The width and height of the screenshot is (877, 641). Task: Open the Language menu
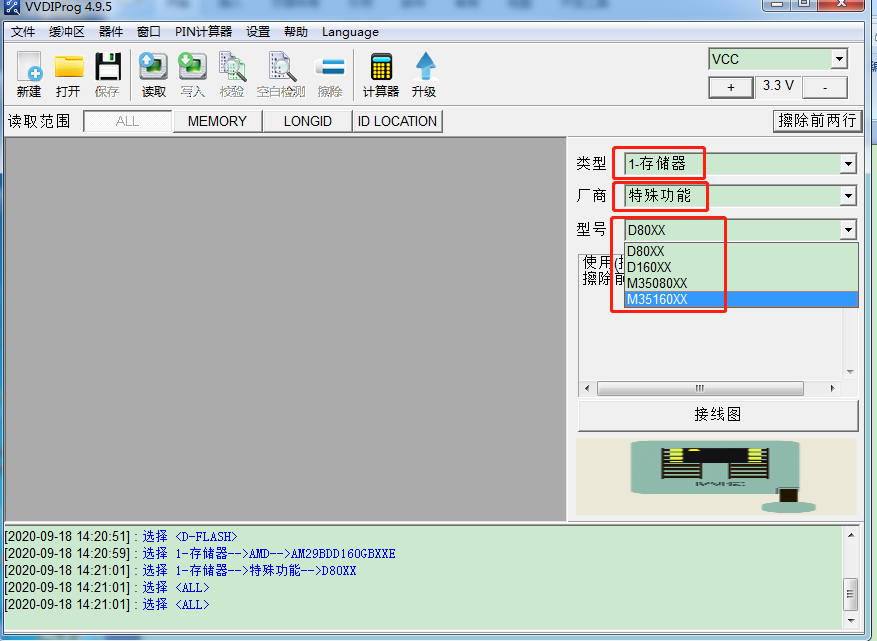(350, 32)
